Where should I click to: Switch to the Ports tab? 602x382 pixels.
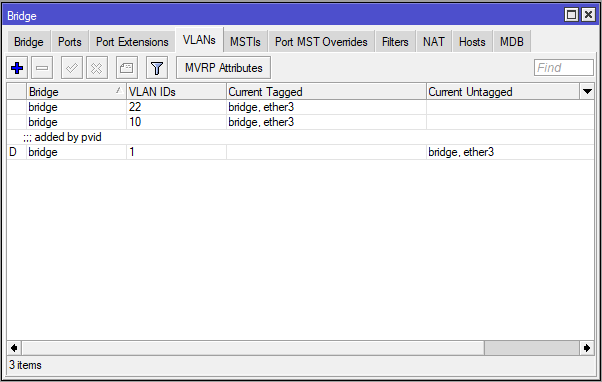tap(70, 41)
